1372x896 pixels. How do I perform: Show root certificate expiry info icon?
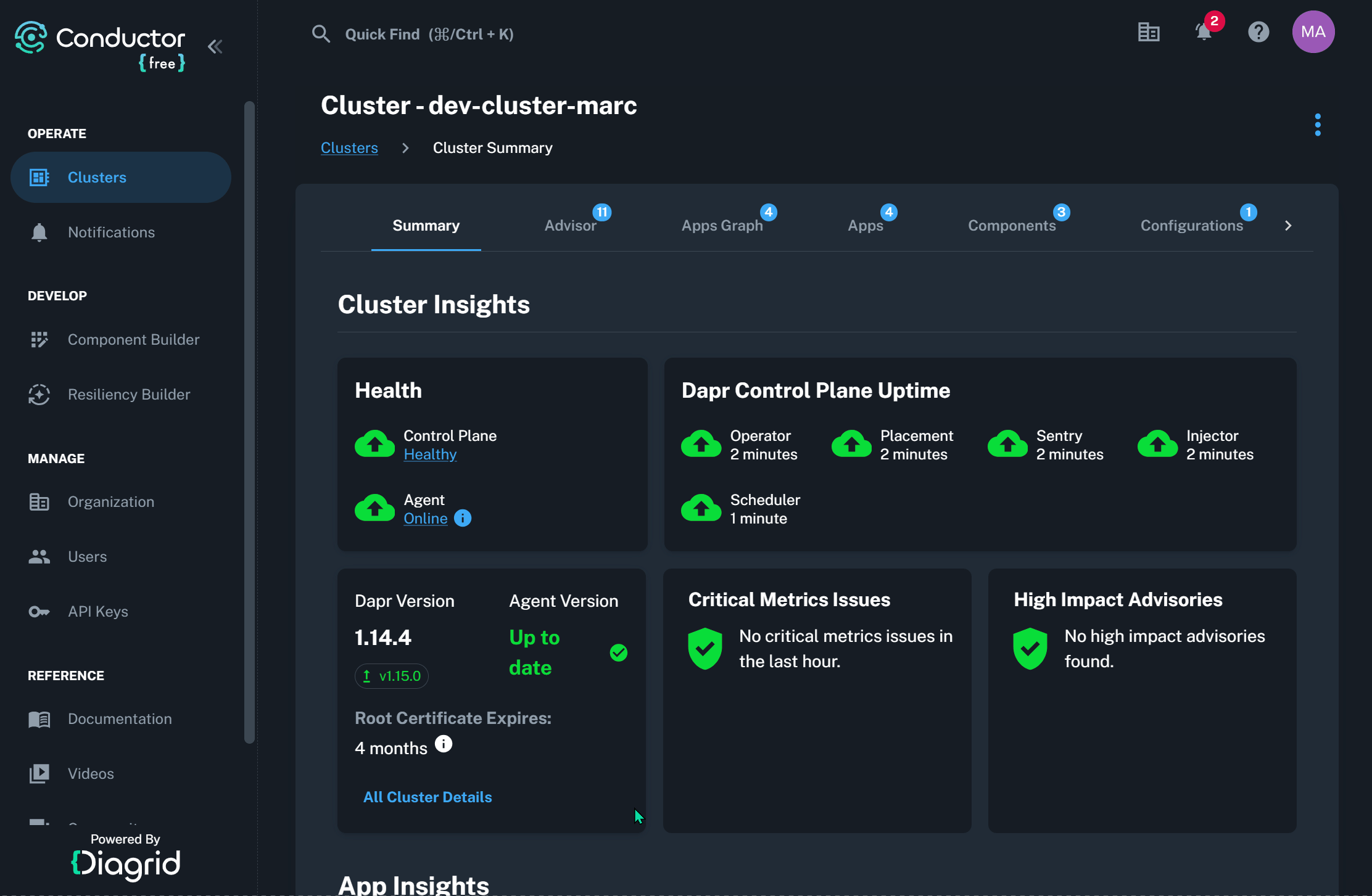pyautogui.click(x=444, y=744)
